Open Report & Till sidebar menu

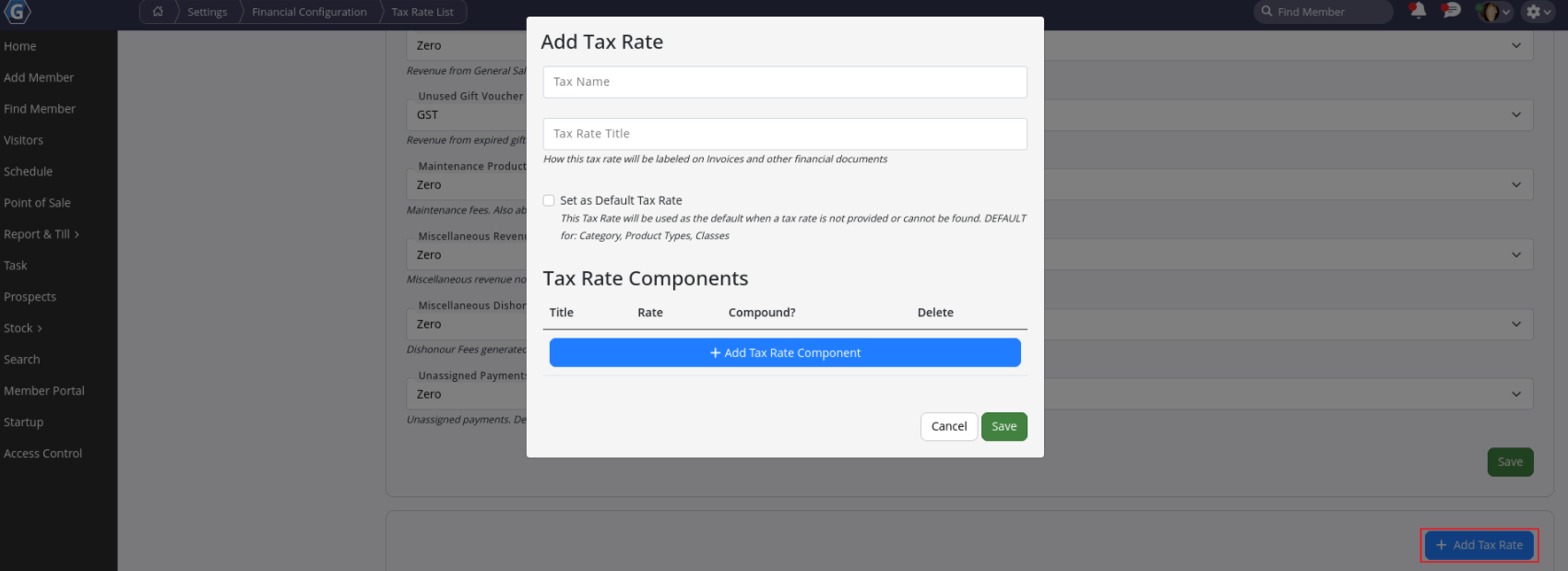point(41,234)
